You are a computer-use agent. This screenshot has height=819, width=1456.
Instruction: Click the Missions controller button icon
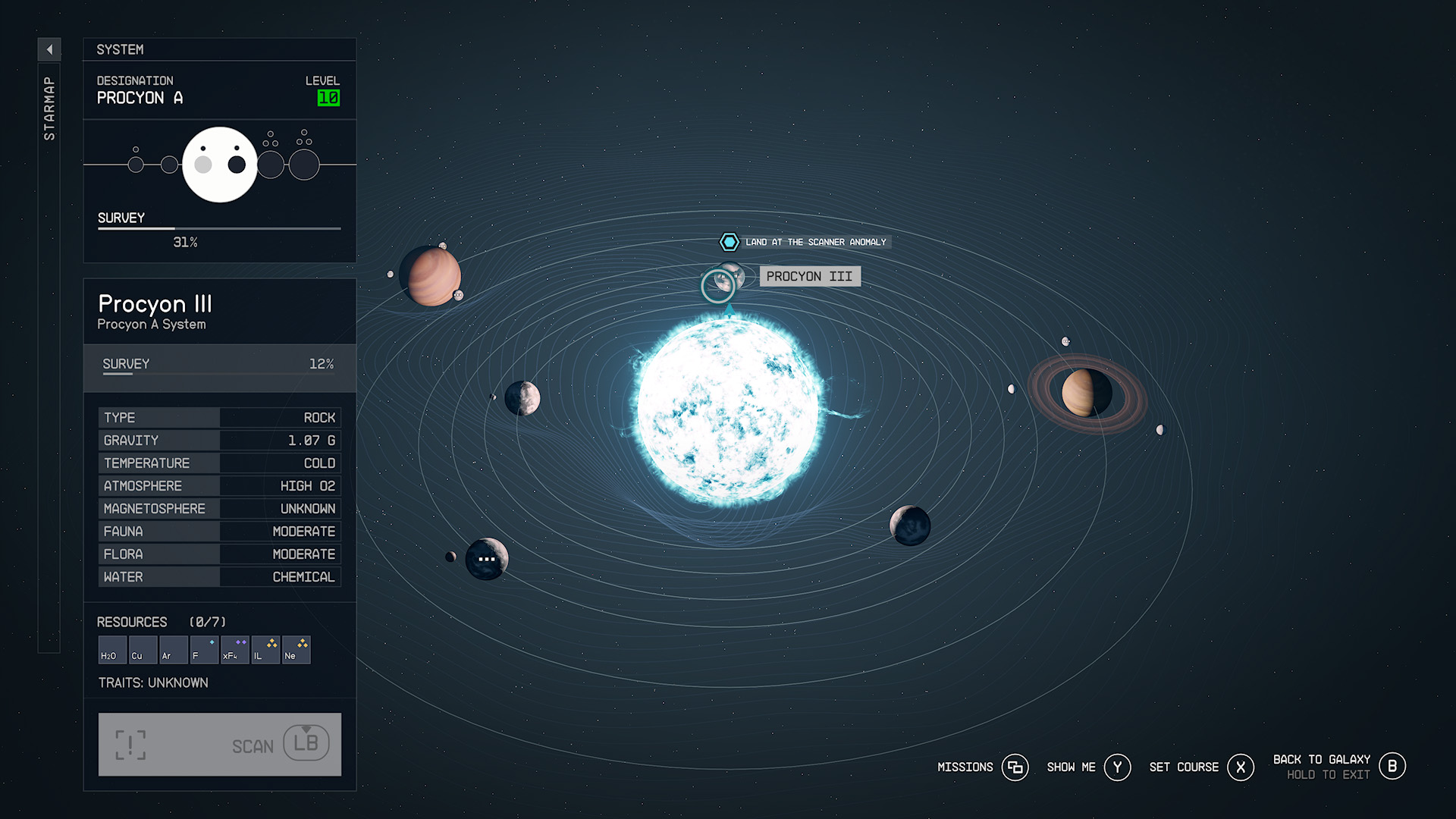pos(1015,767)
